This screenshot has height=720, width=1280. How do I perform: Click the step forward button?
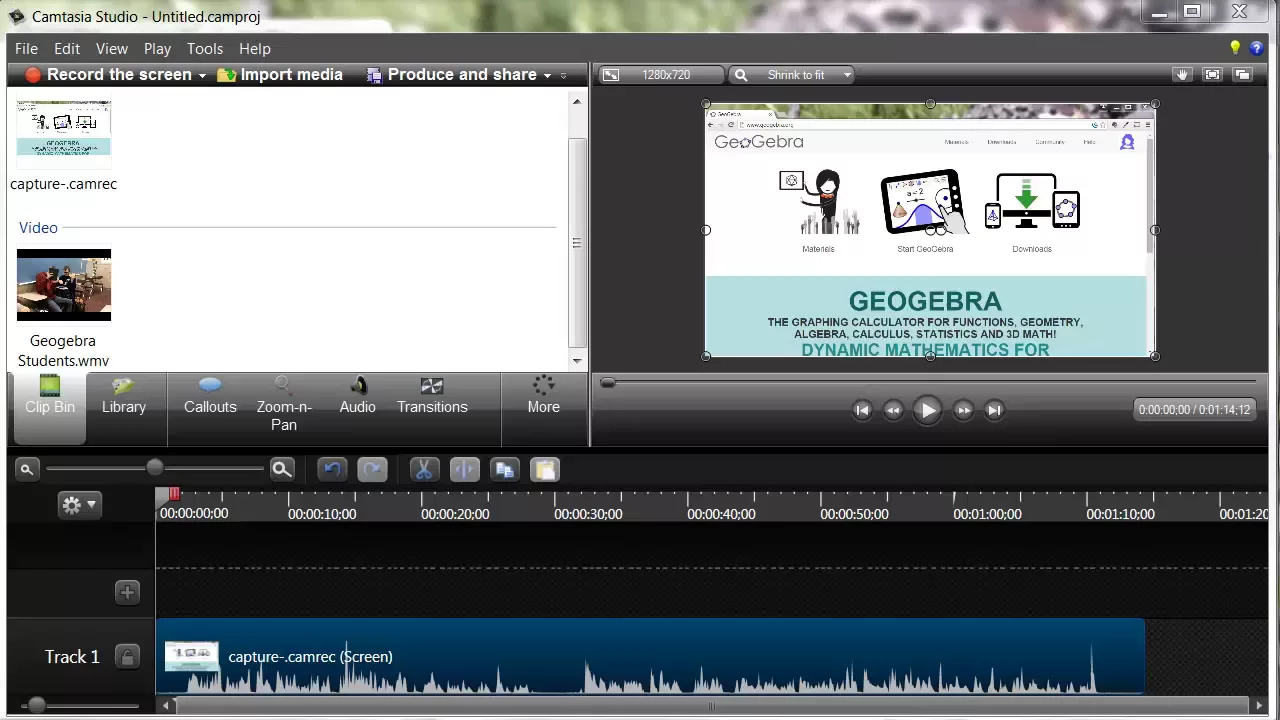click(963, 410)
